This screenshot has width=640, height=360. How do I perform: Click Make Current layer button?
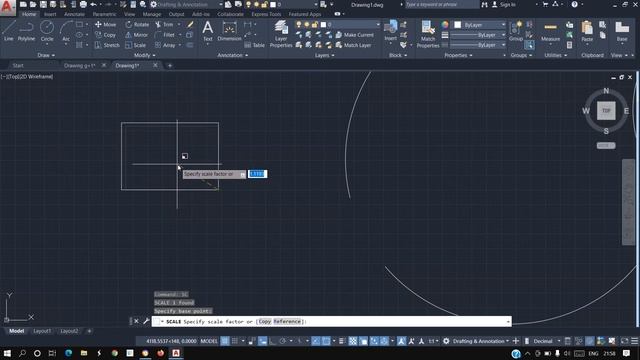click(355, 35)
